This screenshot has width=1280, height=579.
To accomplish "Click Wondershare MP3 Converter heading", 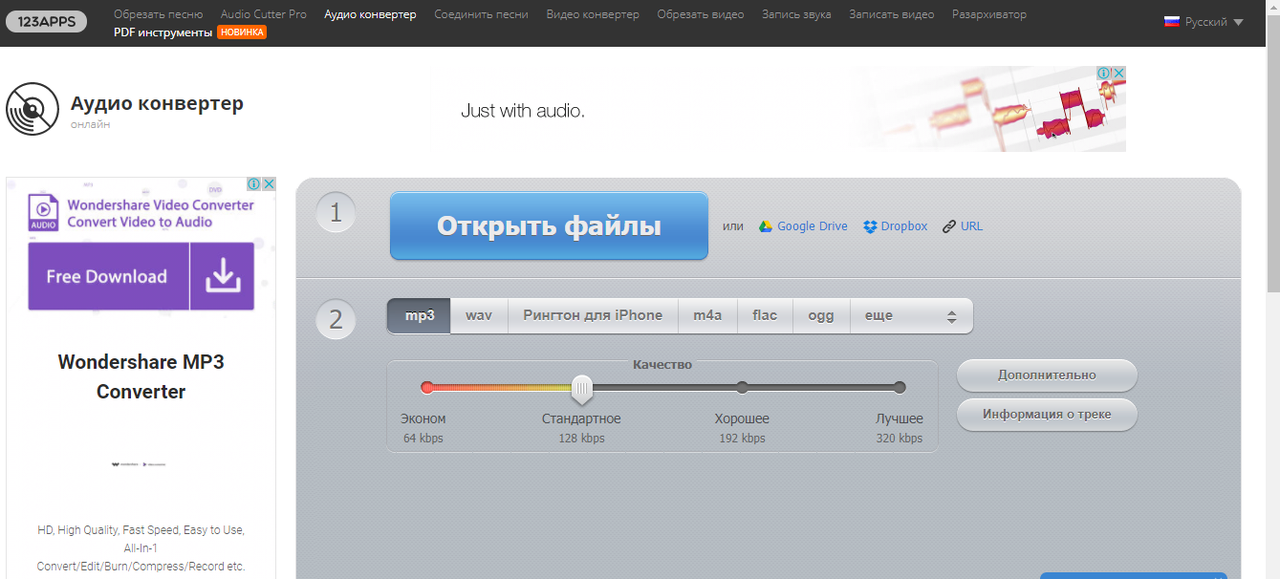I will [141, 377].
